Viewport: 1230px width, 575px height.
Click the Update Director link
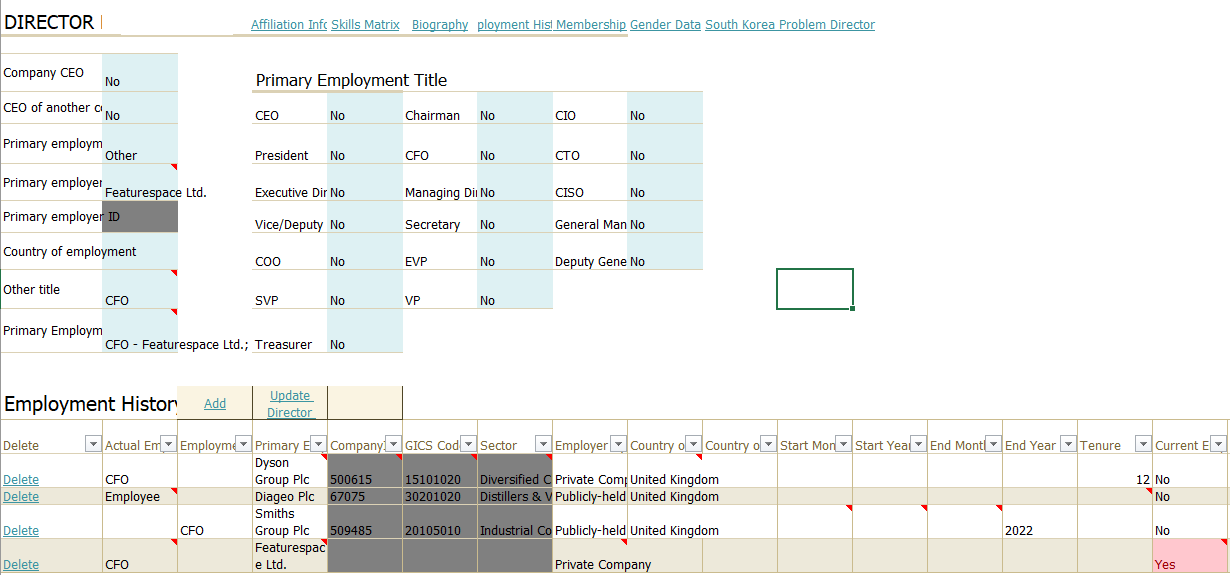(291, 404)
